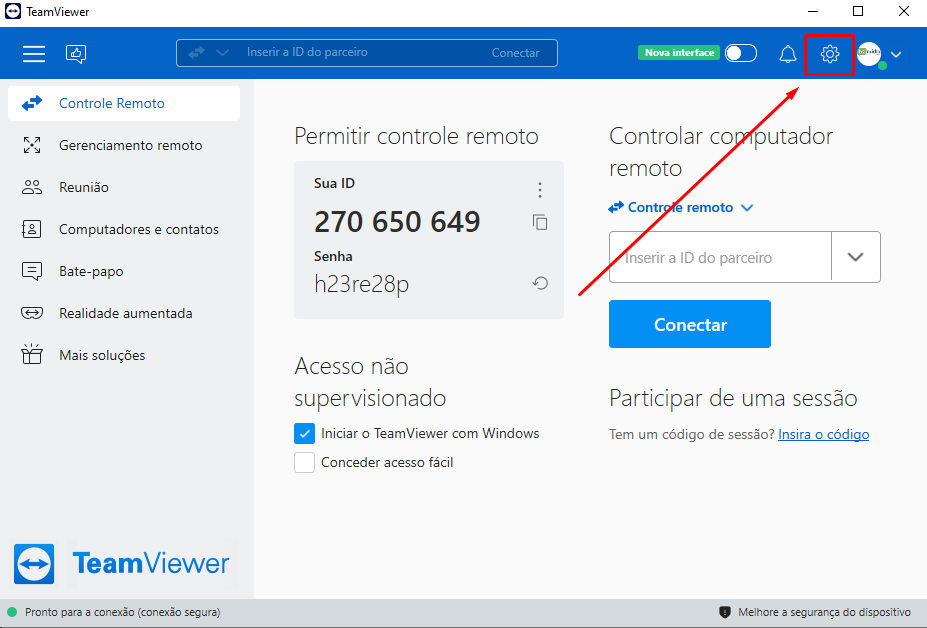Toggle the Nova interface switch
Image resolution: width=927 pixels, height=628 pixels.
coord(741,53)
